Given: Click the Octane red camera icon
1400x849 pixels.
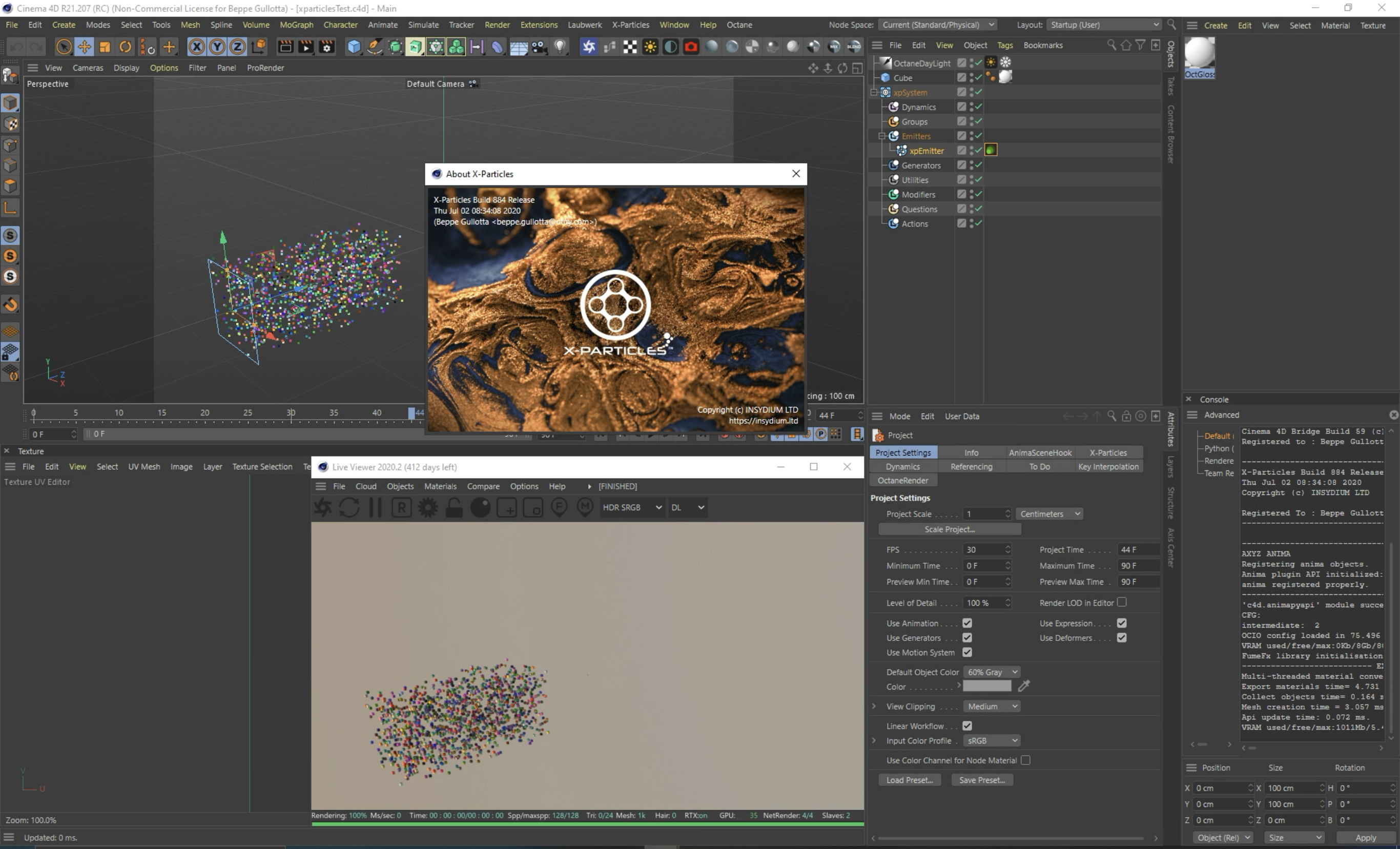Looking at the screenshot, I should pos(690,47).
